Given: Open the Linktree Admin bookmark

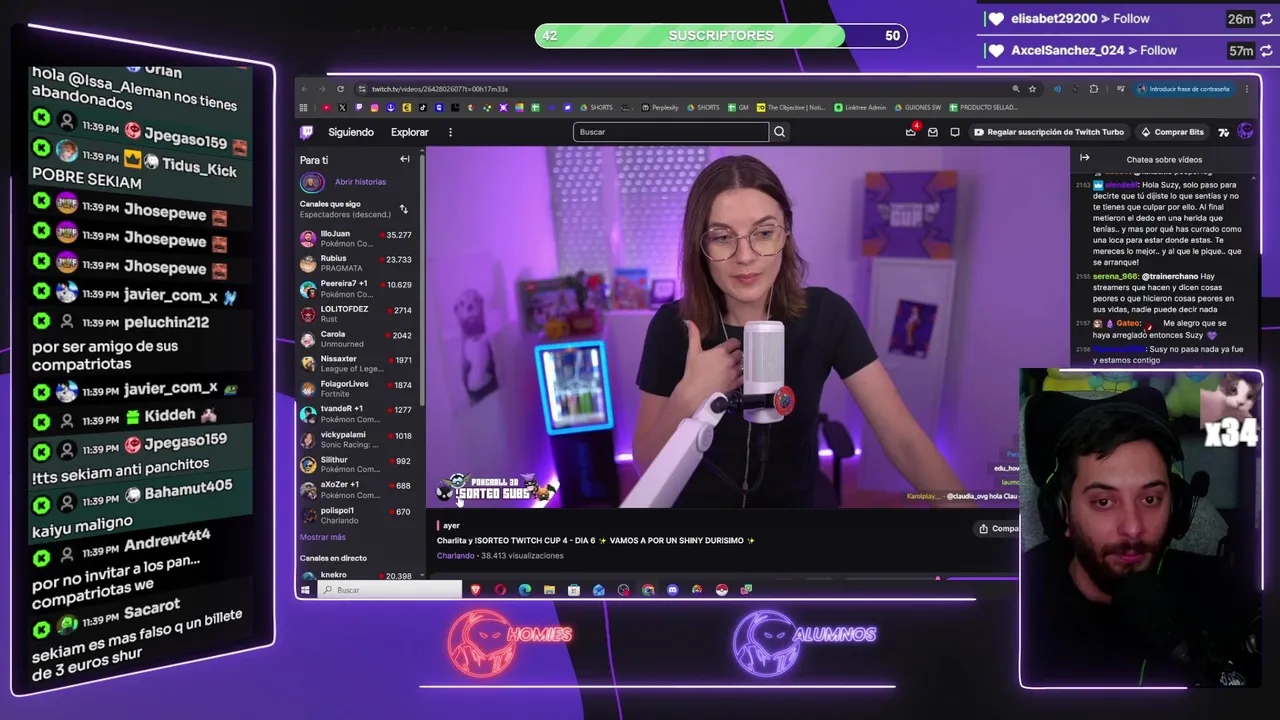Looking at the screenshot, I should point(861,107).
